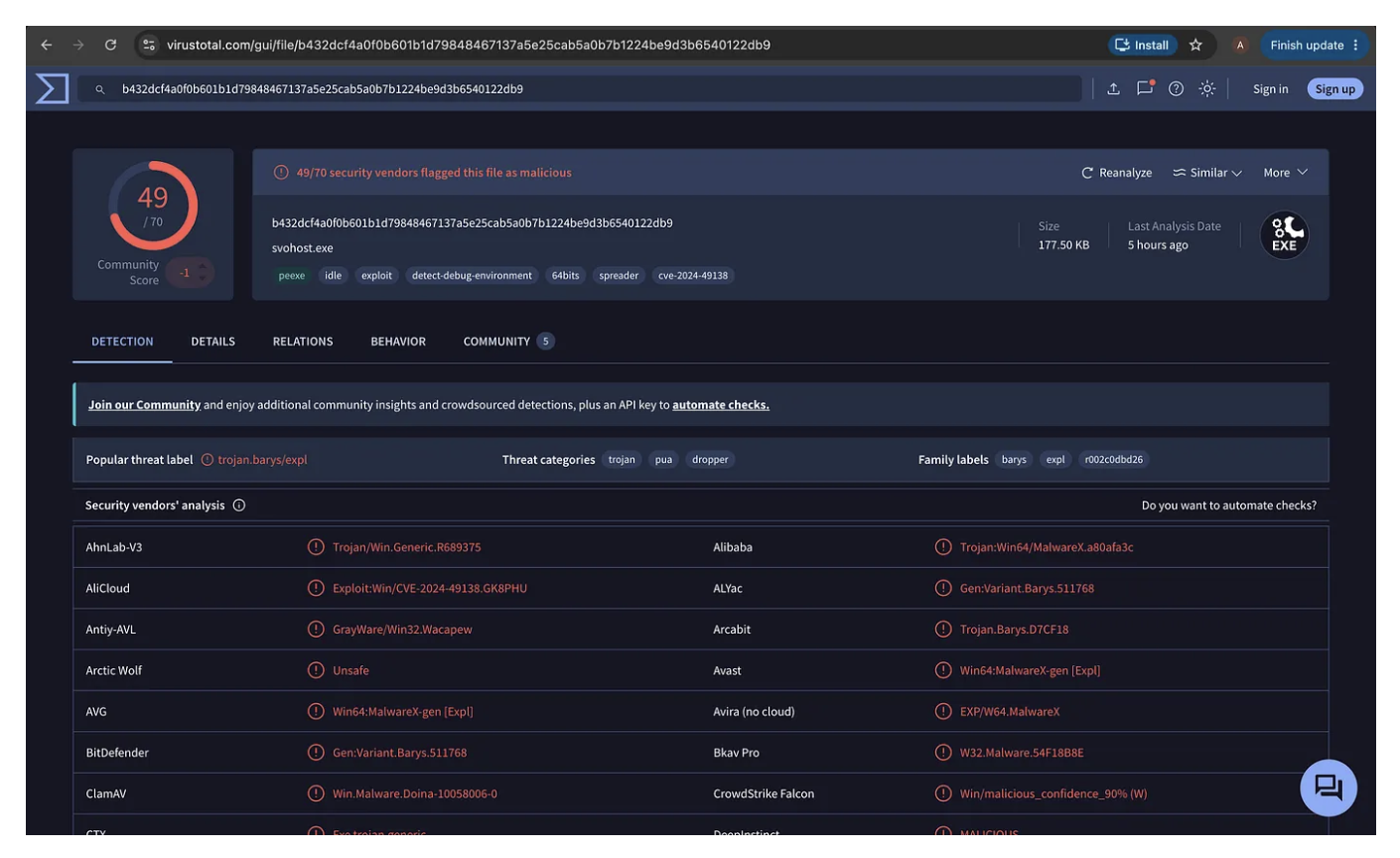The image size is (1400, 858).
Task: Open the Detection tab
Action: coord(122,342)
